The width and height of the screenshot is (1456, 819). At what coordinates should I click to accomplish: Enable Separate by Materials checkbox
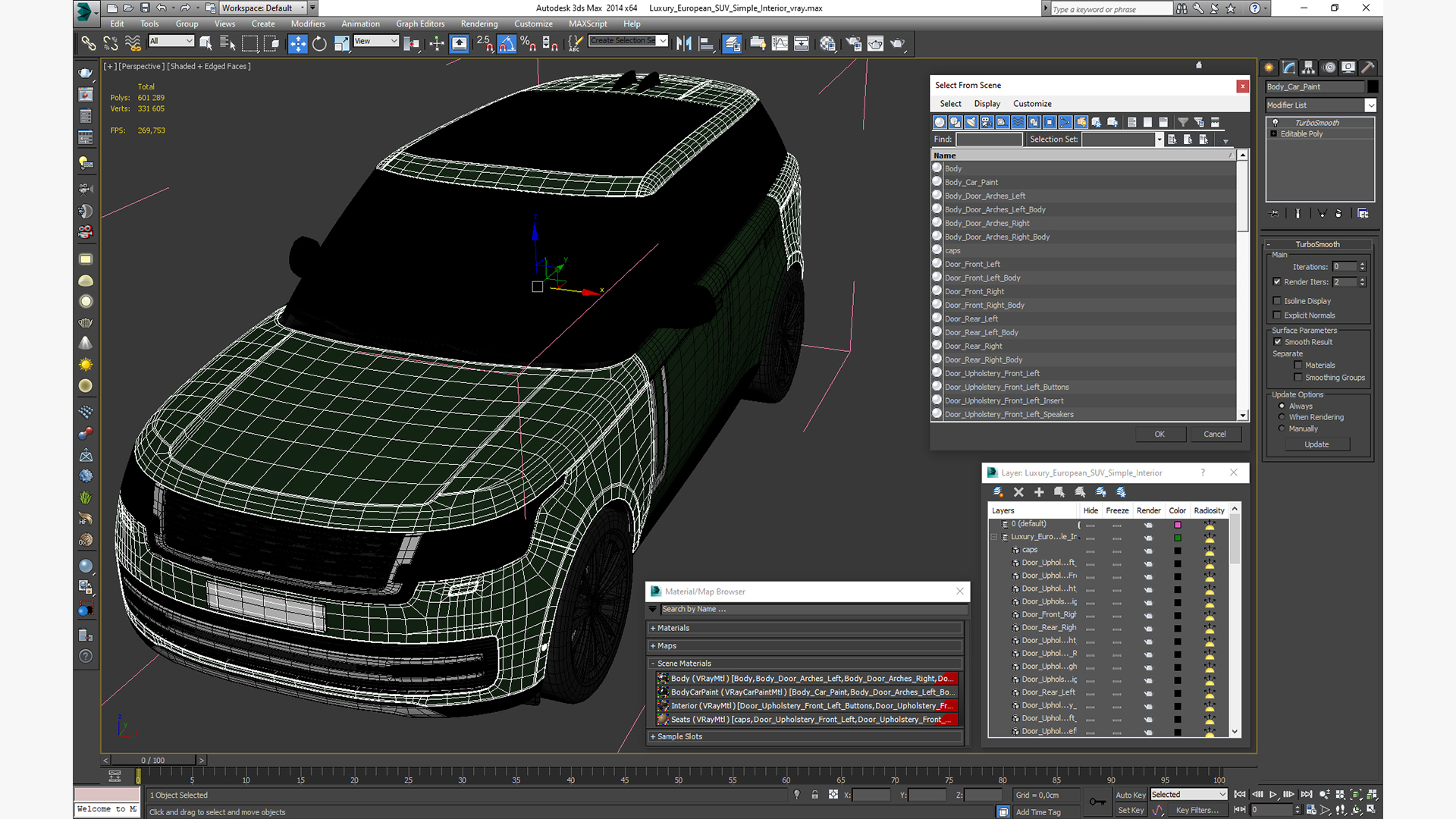[1298, 366]
